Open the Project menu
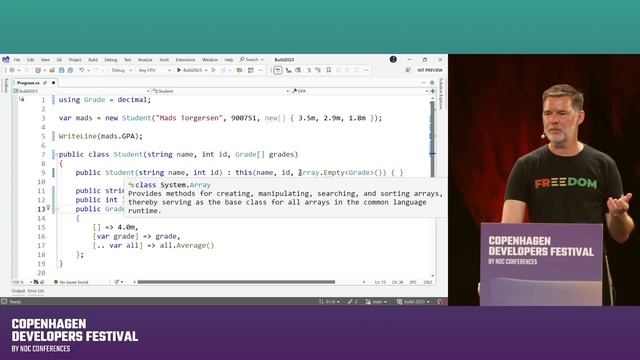 (75, 60)
